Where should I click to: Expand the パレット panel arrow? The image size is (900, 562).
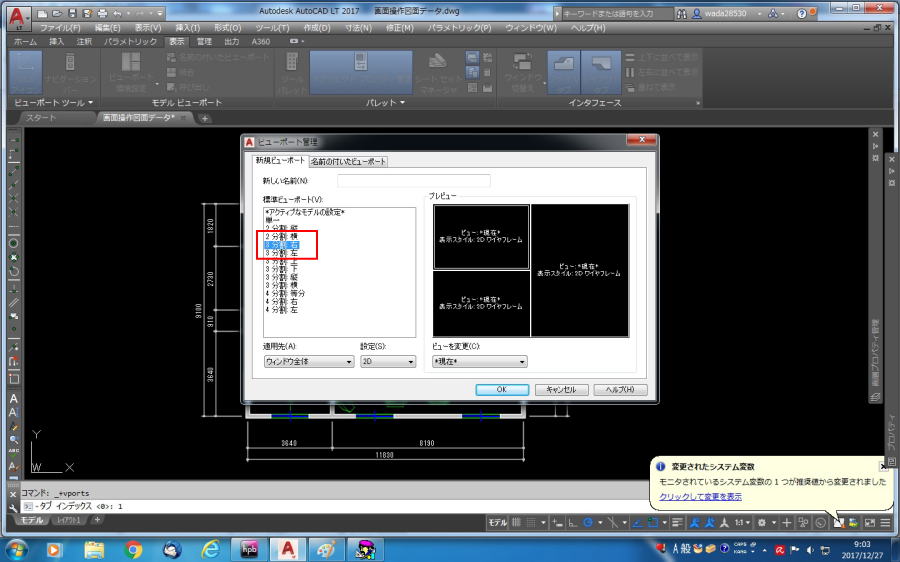(402, 103)
